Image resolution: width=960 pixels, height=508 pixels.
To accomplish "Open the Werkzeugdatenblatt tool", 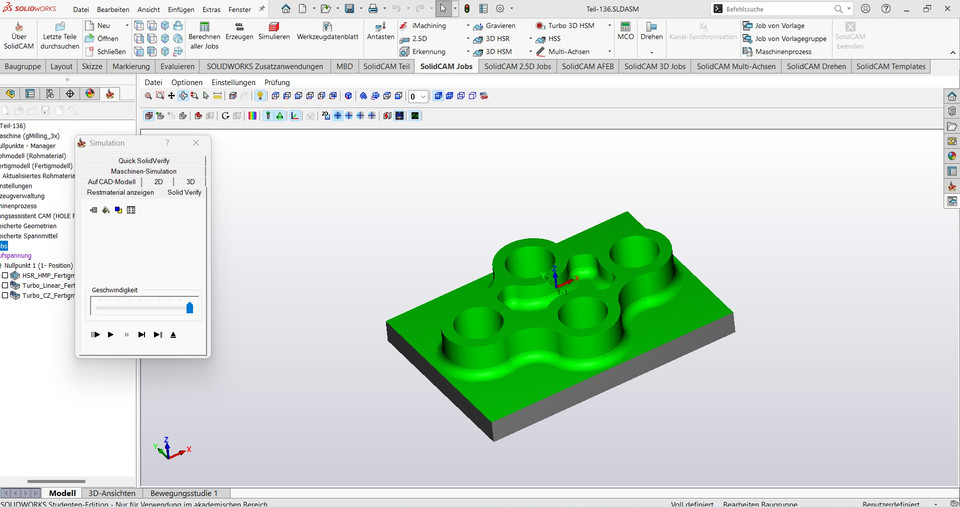I will point(327,29).
